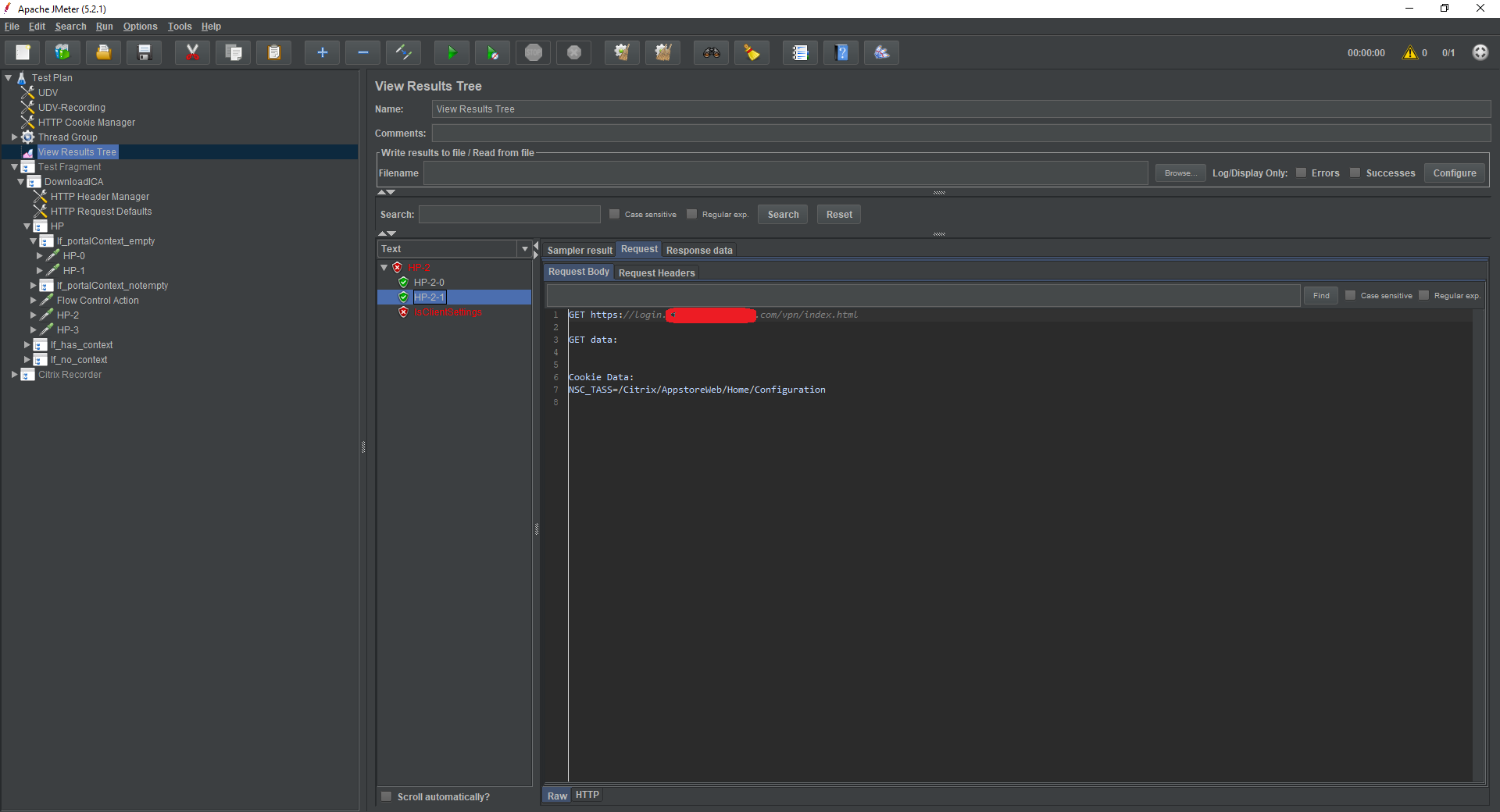Open the Function Helper dialog

tap(799, 52)
